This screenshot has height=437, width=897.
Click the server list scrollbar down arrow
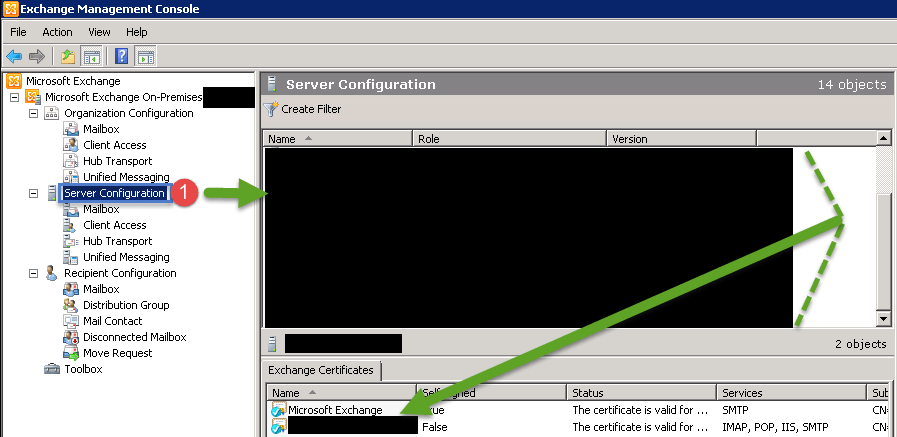pos(884,319)
